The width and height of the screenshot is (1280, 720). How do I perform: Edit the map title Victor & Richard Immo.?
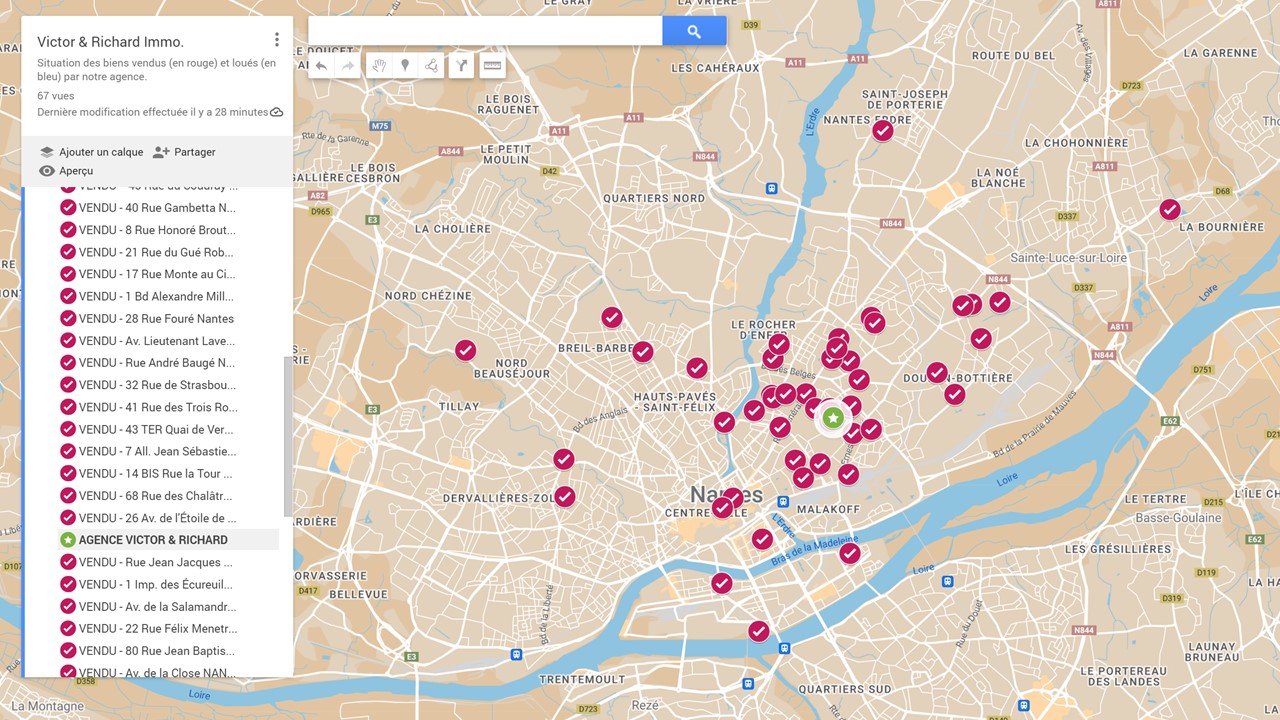[x=111, y=42]
